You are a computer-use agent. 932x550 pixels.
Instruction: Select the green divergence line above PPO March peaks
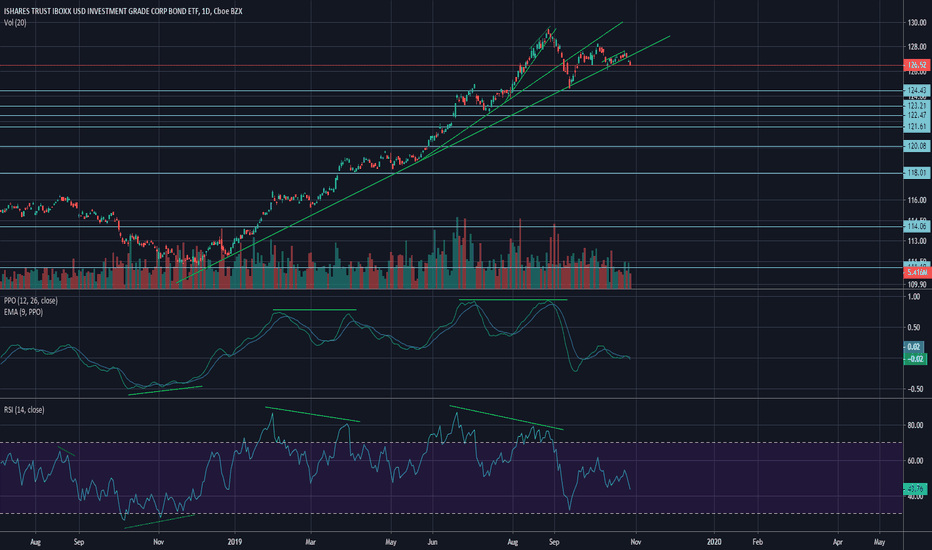[x=314, y=310]
